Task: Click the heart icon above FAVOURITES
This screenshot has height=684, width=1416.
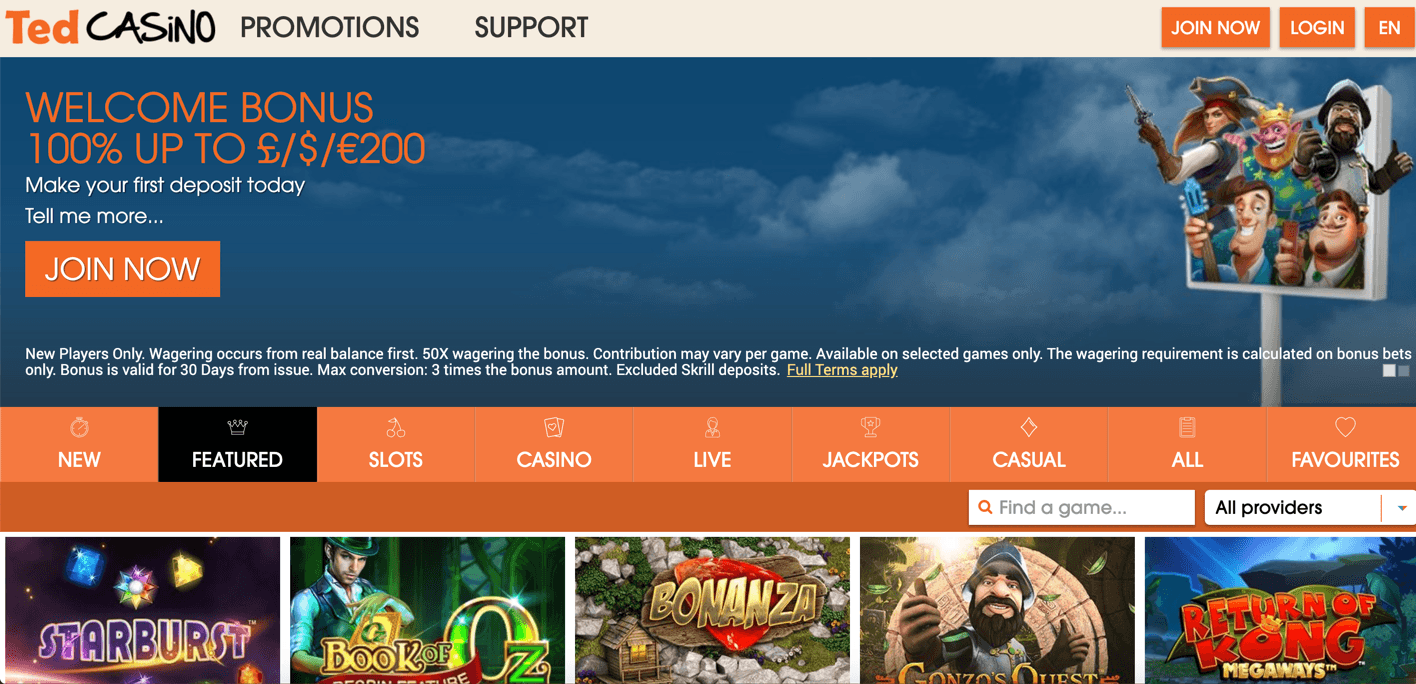Action: [x=1345, y=427]
